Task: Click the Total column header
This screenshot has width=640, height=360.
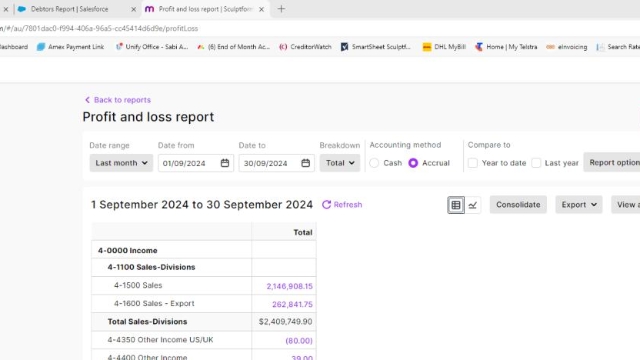Action: (303, 232)
